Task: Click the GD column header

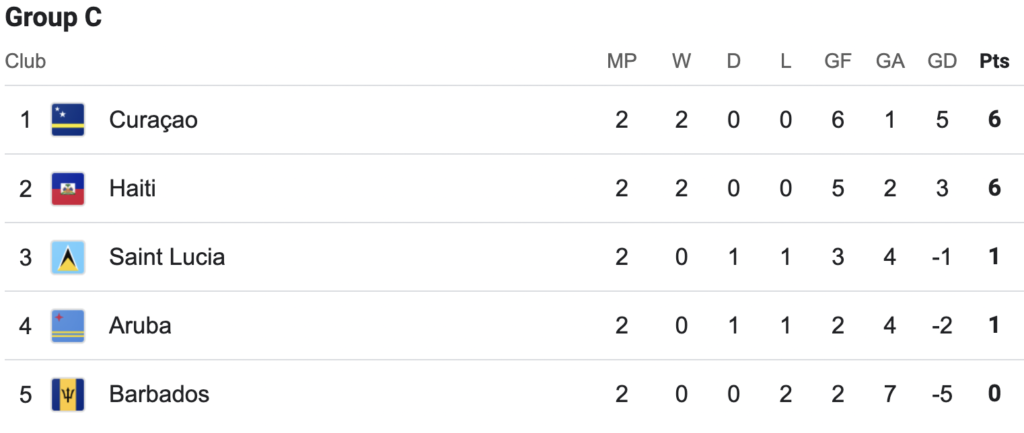Action: [942, 61]
